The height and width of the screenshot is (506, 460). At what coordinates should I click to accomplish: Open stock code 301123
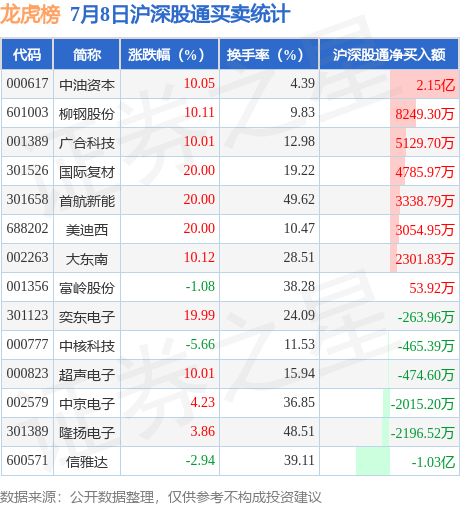[x=27, y=315]
